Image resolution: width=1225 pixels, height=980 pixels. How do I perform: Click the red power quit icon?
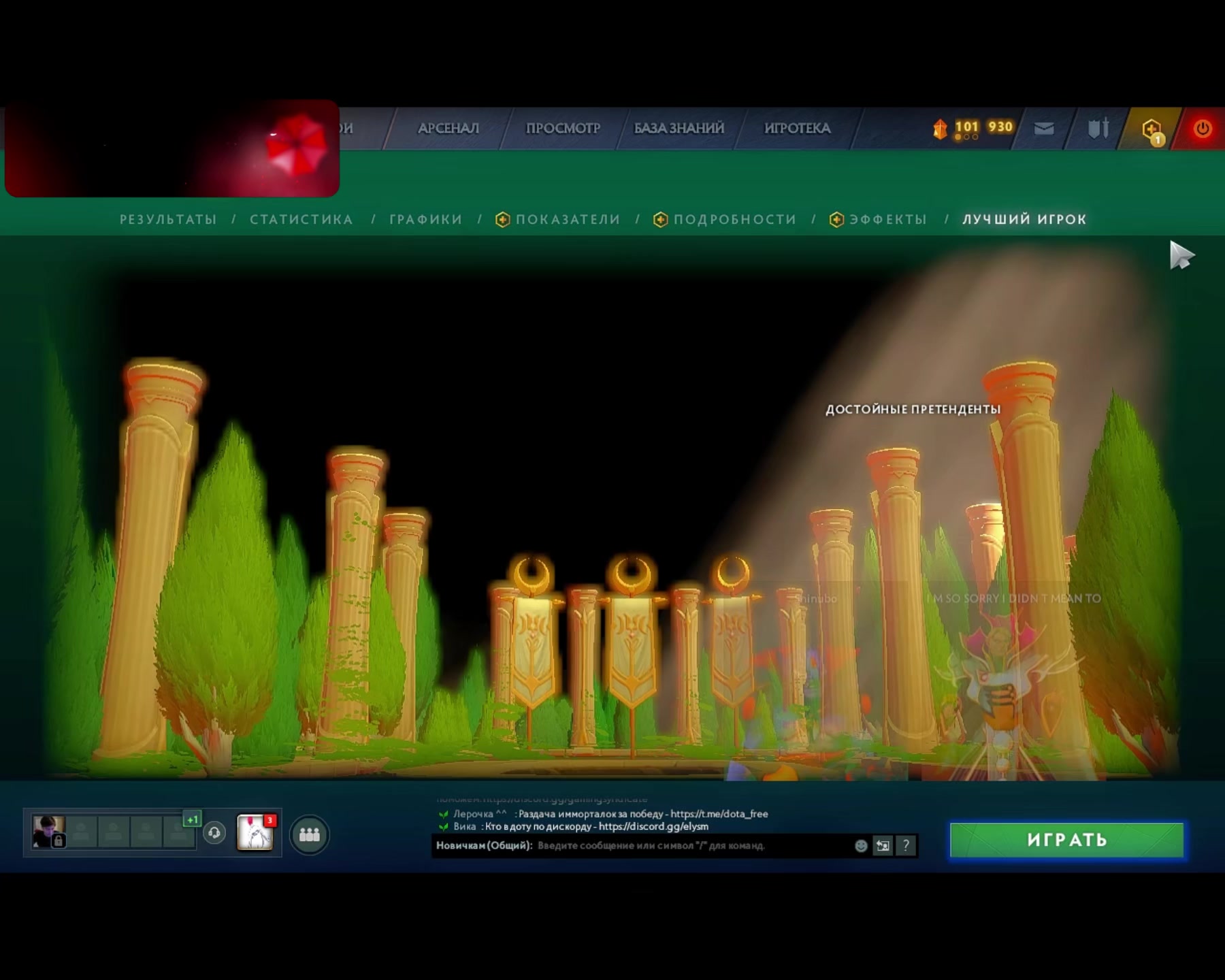[1203, 129]
